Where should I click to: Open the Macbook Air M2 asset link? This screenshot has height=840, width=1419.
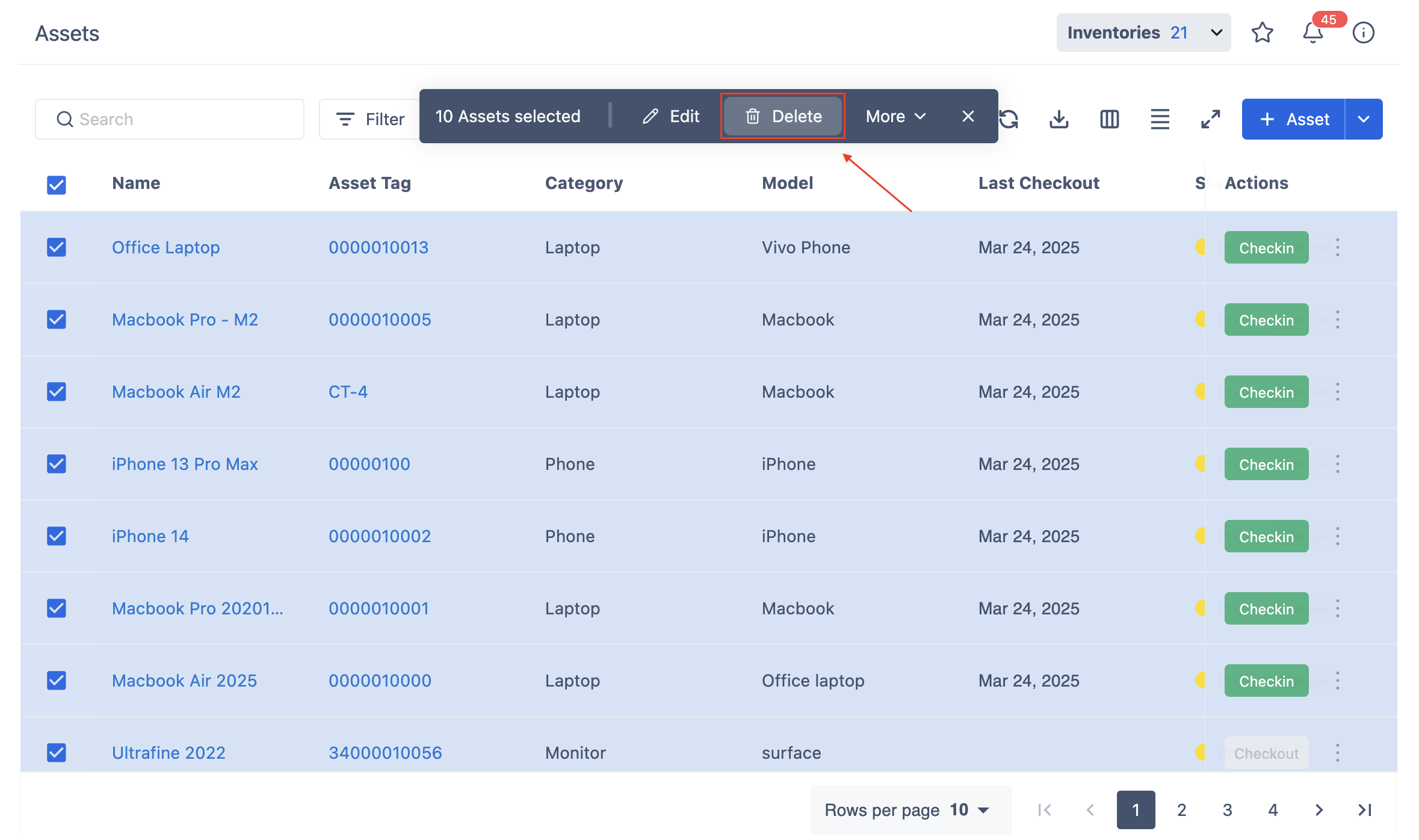[x=176, y=392]
